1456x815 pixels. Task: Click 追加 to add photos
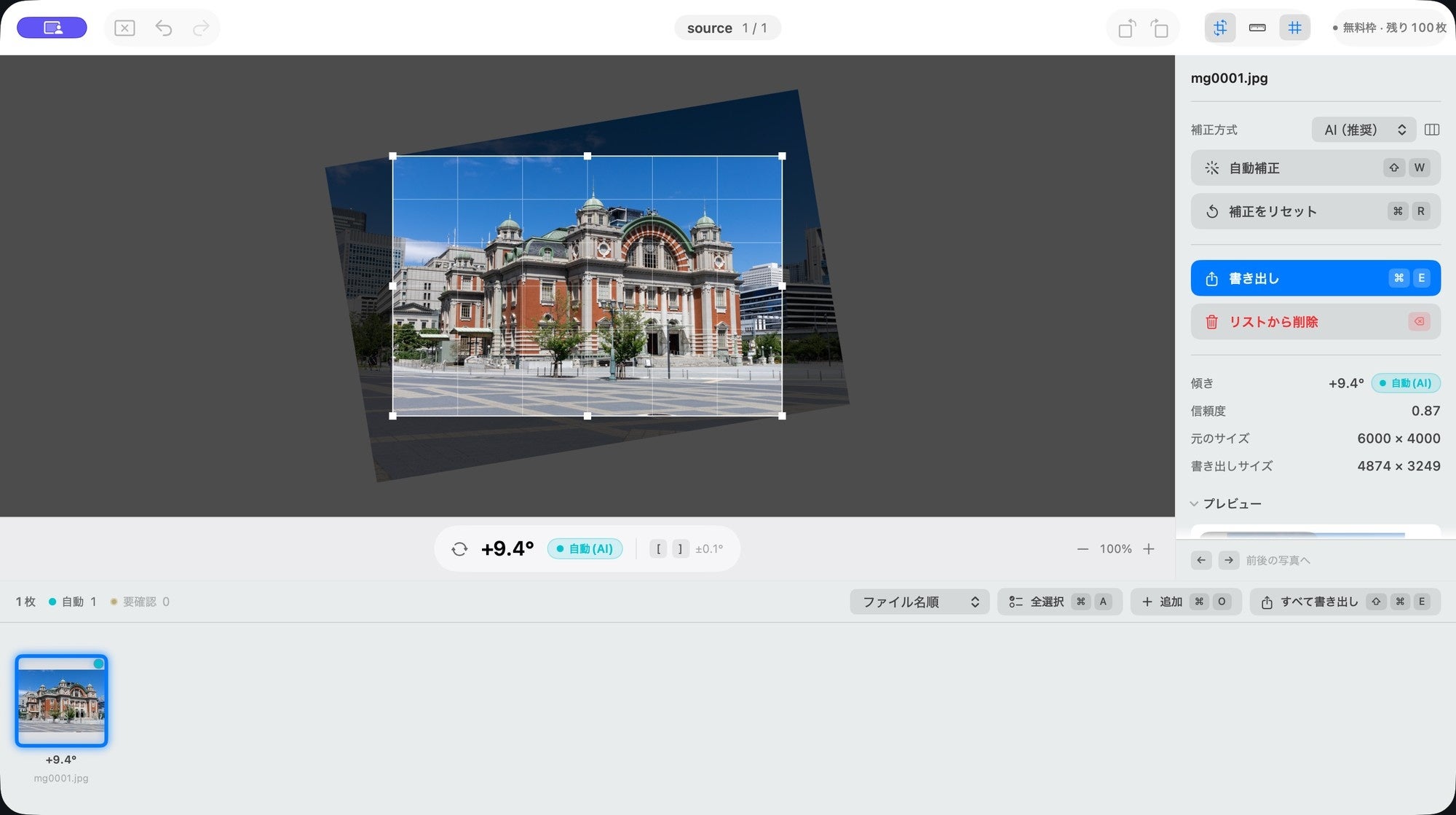click(x=1186, y=602)
